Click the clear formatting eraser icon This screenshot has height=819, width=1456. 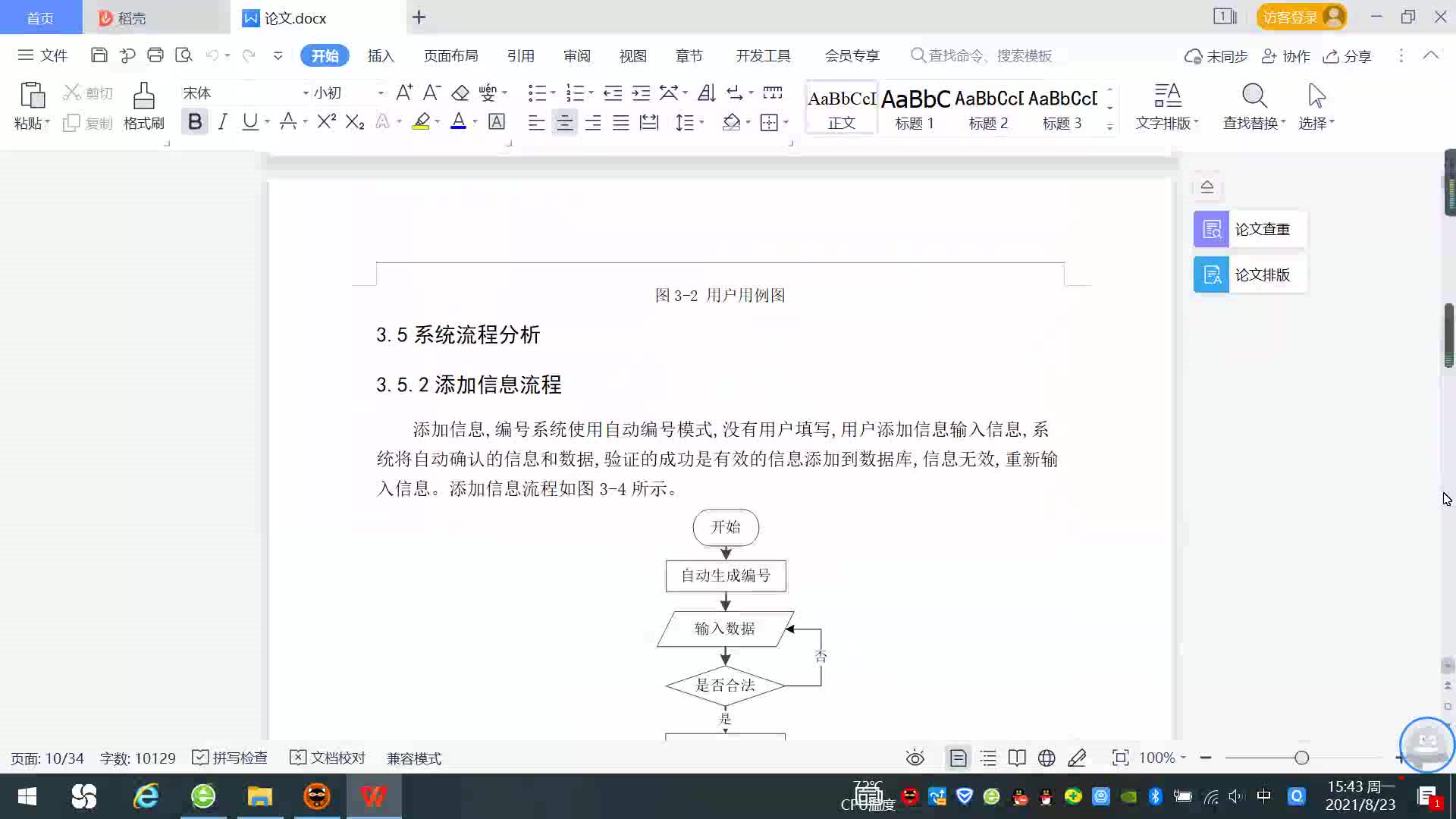point(460,93)
